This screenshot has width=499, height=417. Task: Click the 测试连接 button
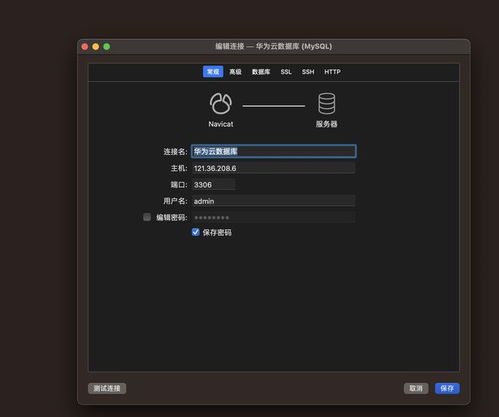point(107,388)
